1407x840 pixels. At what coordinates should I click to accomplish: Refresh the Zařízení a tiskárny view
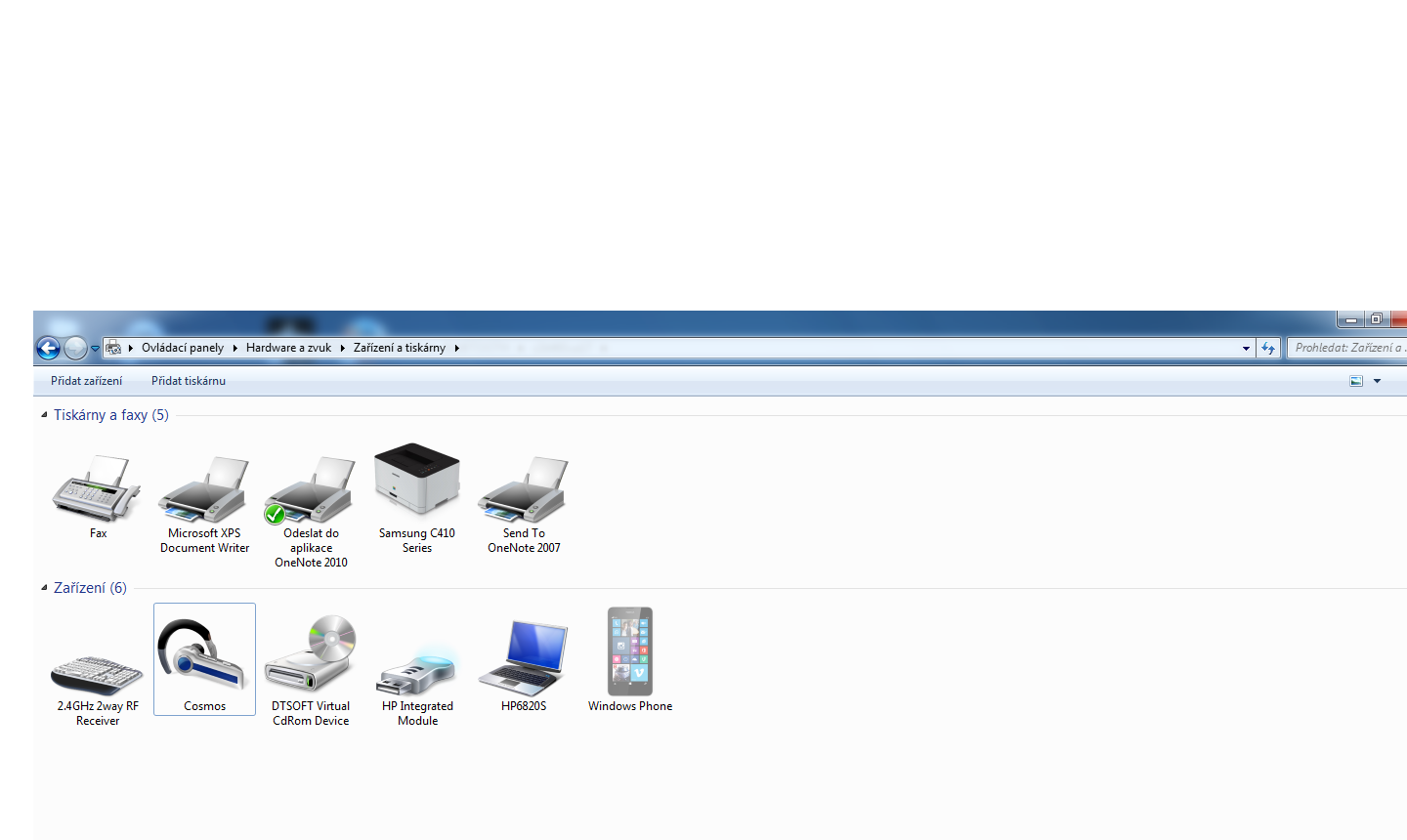pos(1268,348)
